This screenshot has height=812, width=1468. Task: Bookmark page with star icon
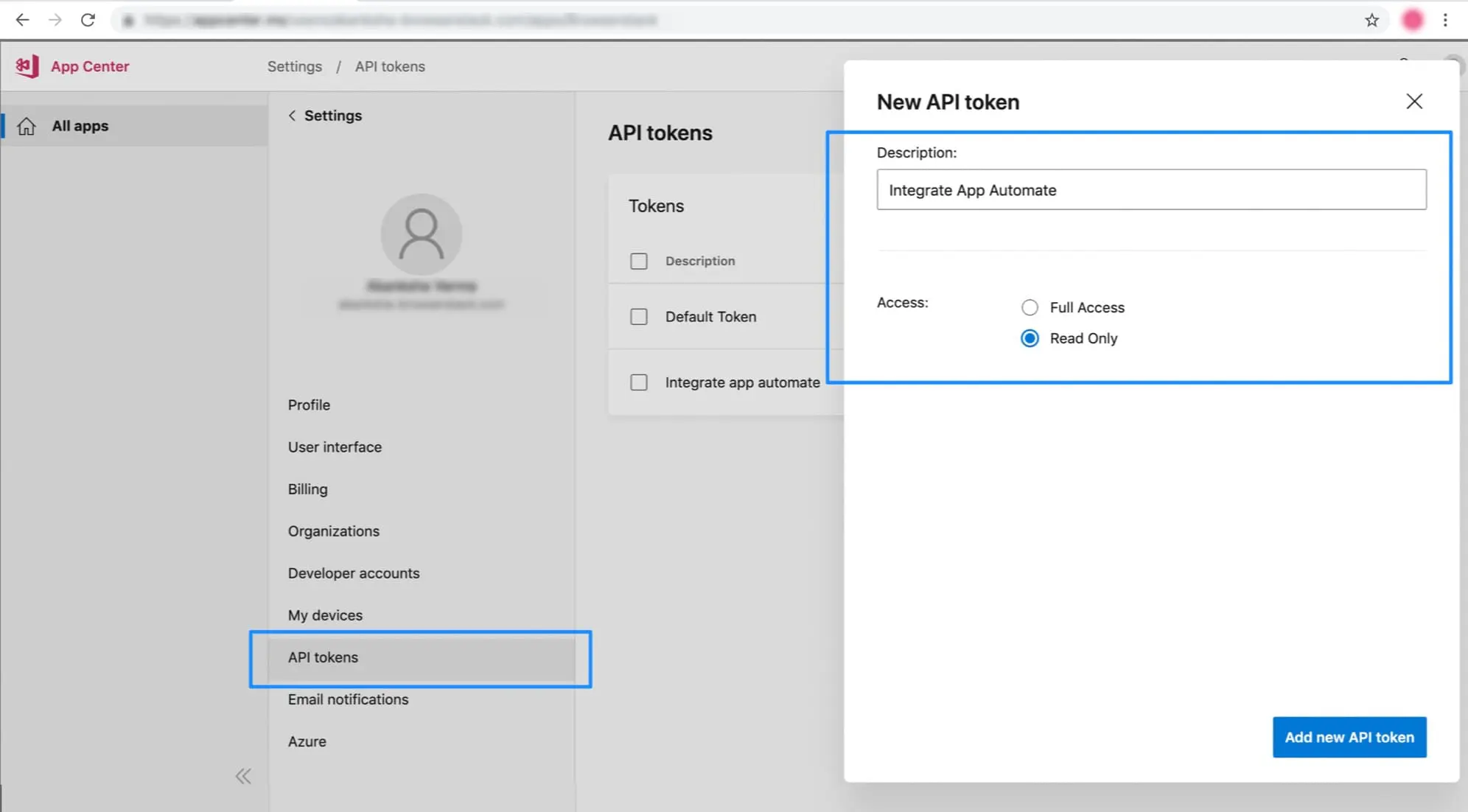click(x=1371, y=20)
